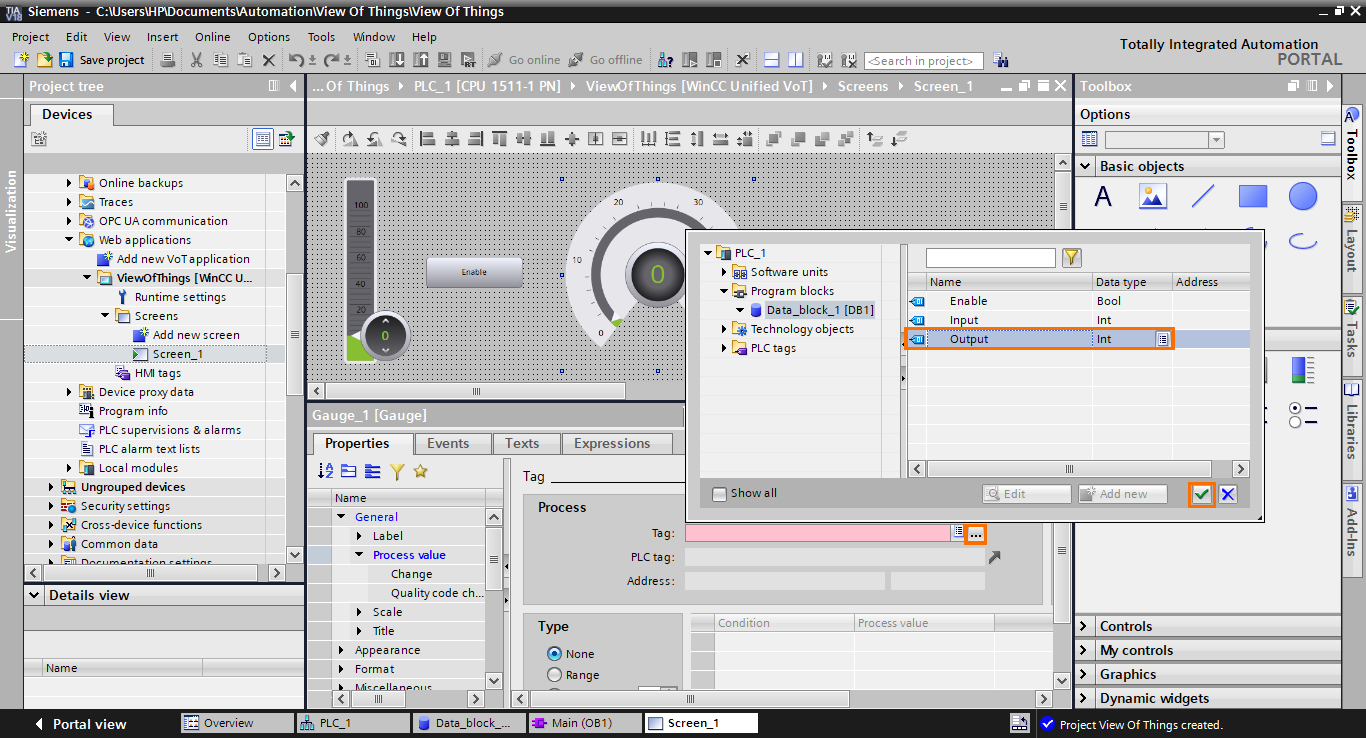The image size is (1366, 738).
Task: Select the Range type radio button
Action: tap(554, 675)
